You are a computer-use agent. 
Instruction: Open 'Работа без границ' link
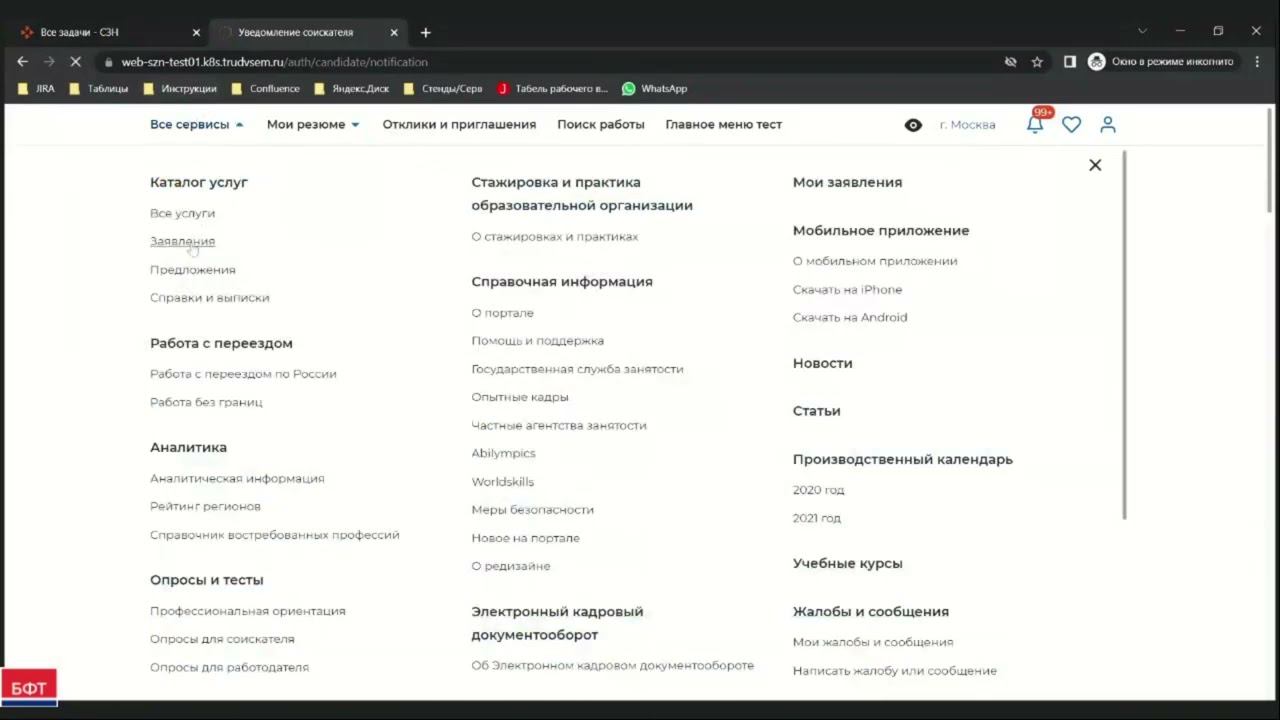pos(206,401)
